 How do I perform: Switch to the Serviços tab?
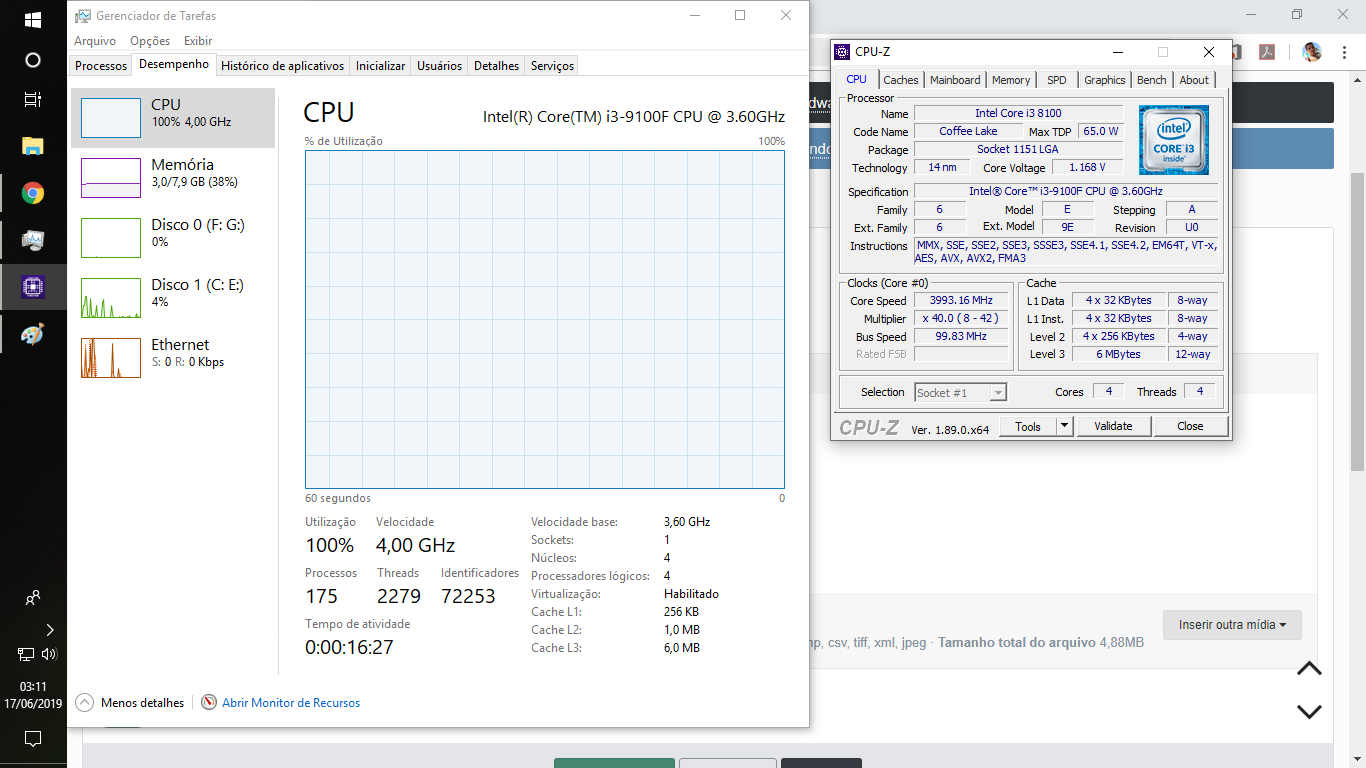(552, 66)
